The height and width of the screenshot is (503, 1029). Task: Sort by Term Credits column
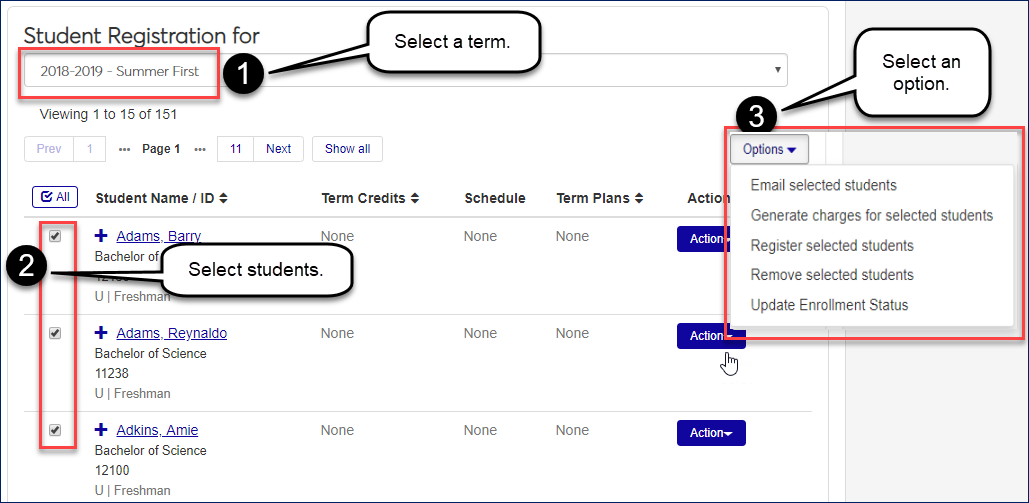click(x=370, y=198)
